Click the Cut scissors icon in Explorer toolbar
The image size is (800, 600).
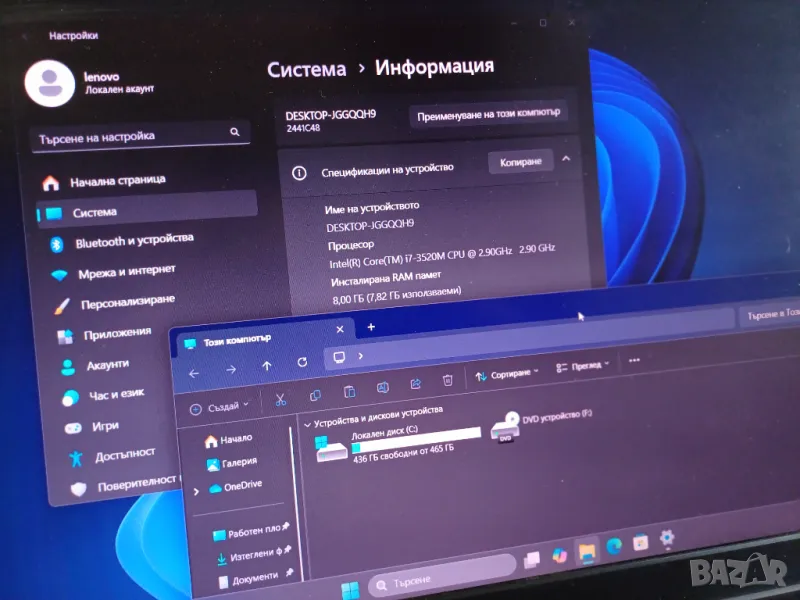[281, 400]
